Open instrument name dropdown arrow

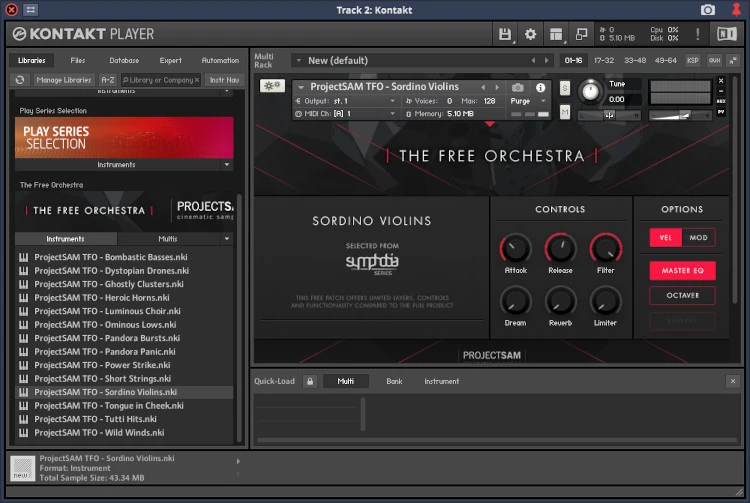(x=301, y=87)
